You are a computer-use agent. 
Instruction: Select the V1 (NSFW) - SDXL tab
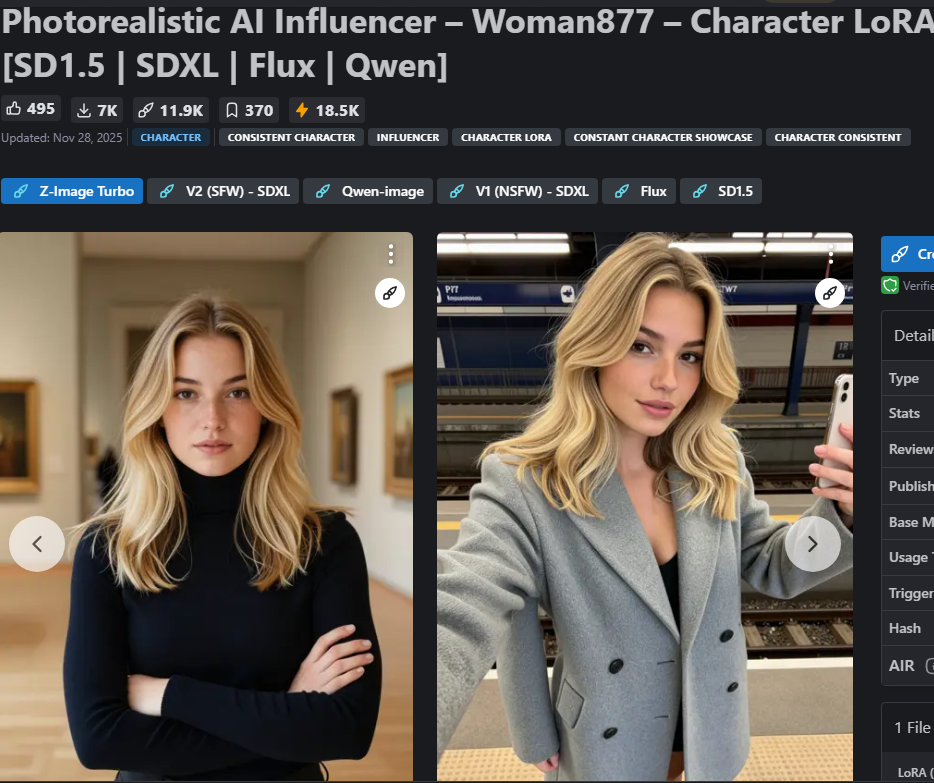pyautogui.click(x=517, y=191)
